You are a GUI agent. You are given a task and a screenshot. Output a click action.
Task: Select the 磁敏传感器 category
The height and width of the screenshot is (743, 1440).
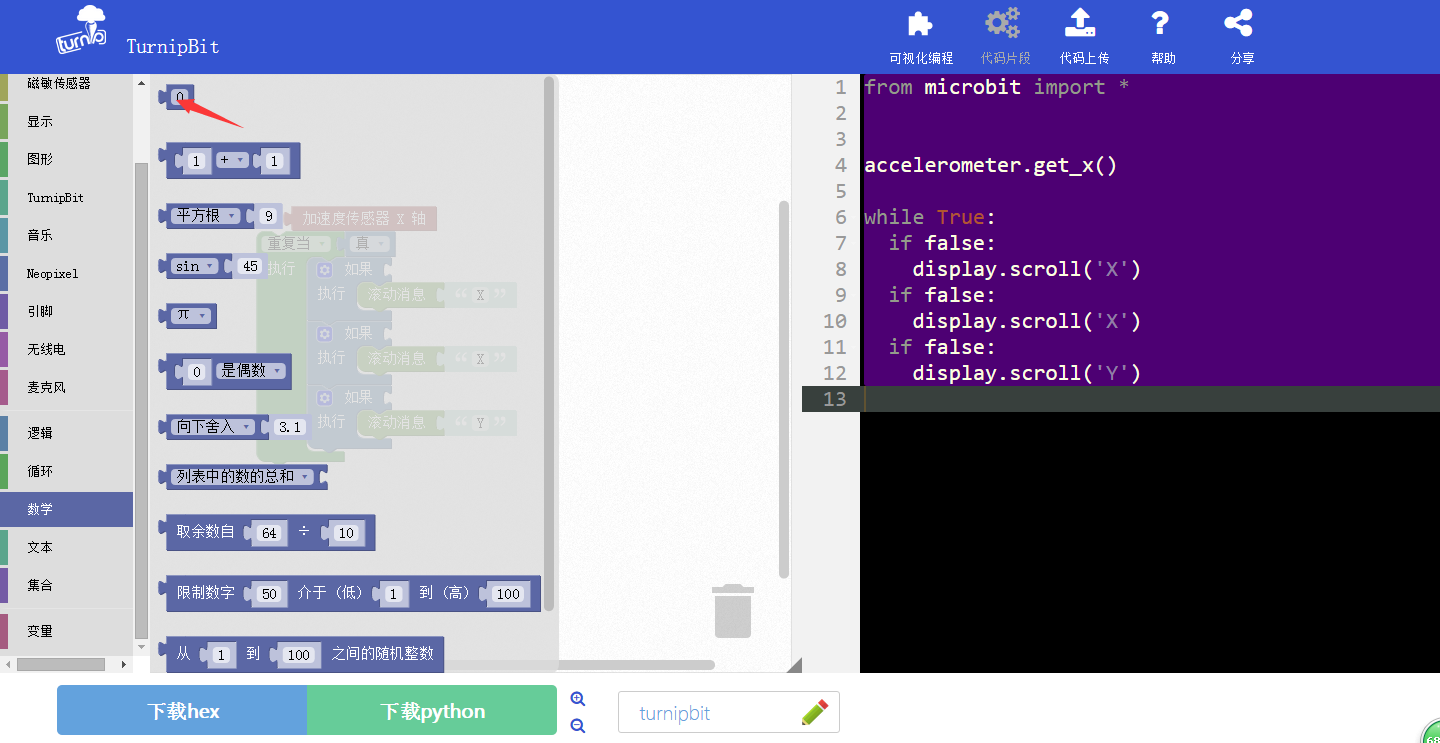(x=66, y=84)
